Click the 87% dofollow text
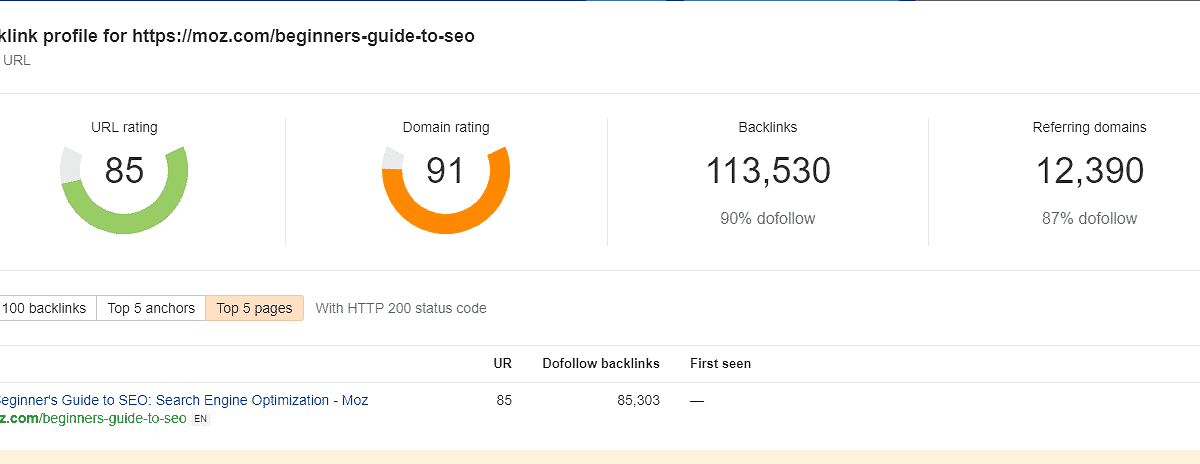 pyautogui.click(x=1089, y=218)
